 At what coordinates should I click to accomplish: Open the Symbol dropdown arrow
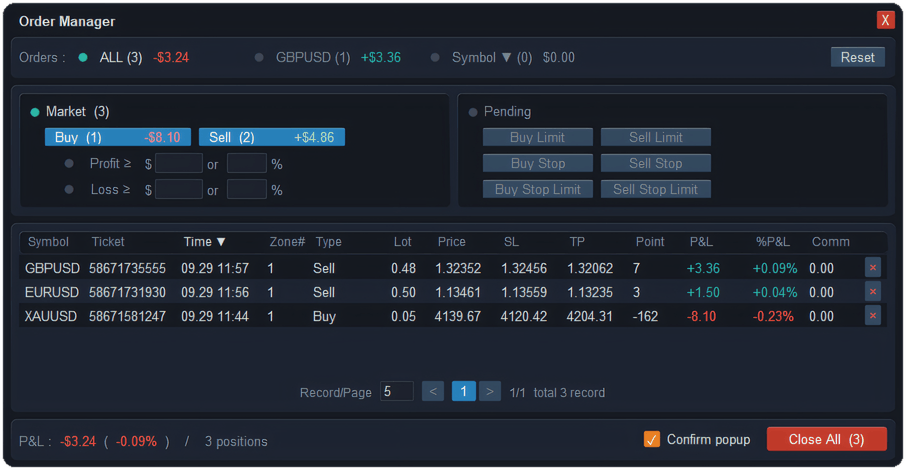coord(506,57)
